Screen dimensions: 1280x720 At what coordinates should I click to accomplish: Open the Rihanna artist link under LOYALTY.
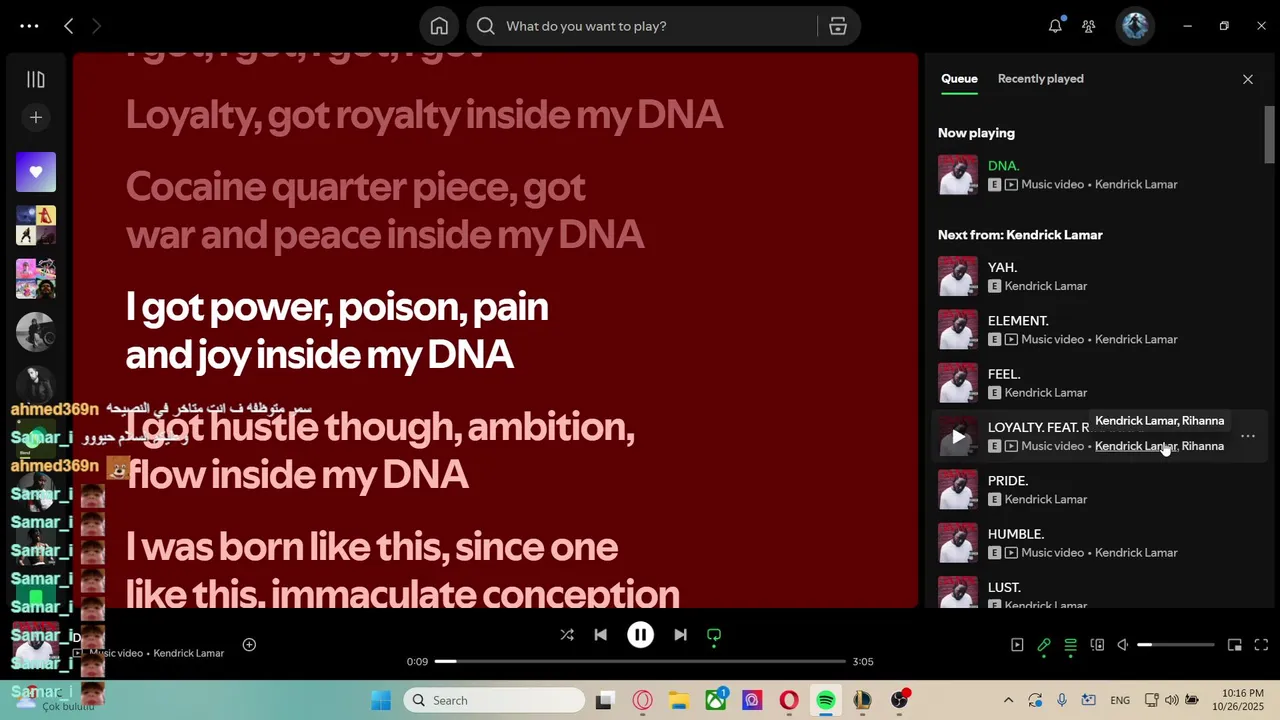[x=1203, y=446]
